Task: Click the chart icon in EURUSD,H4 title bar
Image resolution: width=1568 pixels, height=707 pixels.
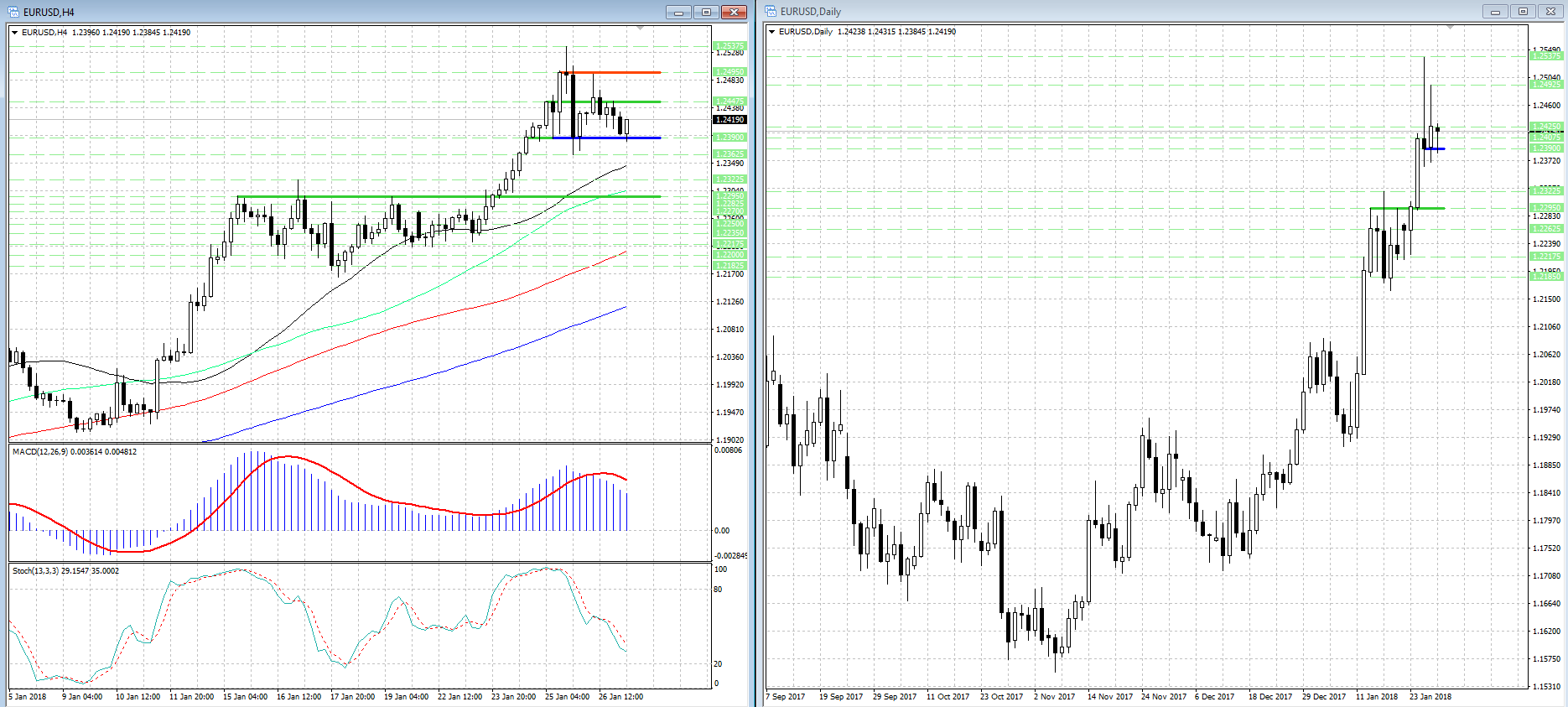Action: tap(13, 12)
